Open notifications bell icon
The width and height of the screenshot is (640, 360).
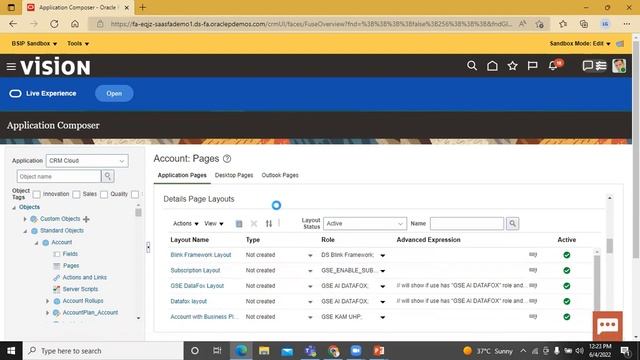click(553, 66)
